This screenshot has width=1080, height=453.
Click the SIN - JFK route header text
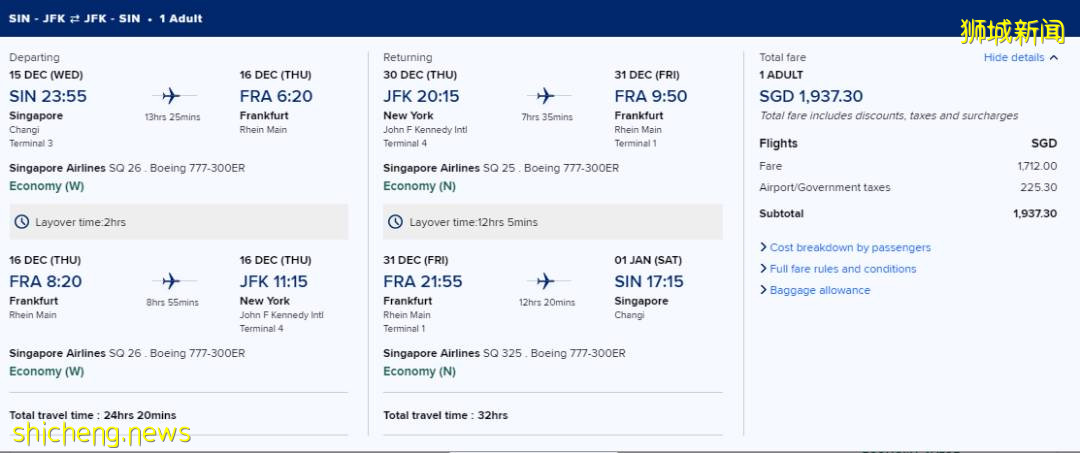click(32, 18)
